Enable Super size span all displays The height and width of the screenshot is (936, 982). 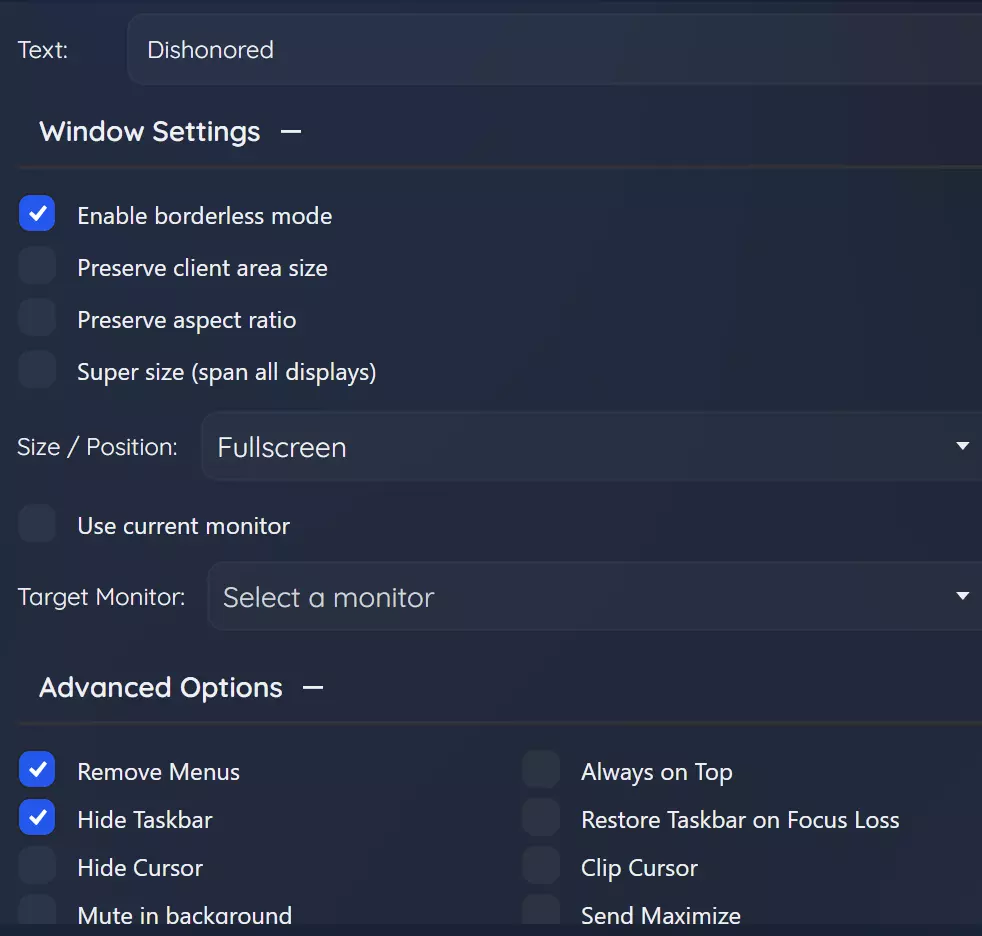[37, 371]
